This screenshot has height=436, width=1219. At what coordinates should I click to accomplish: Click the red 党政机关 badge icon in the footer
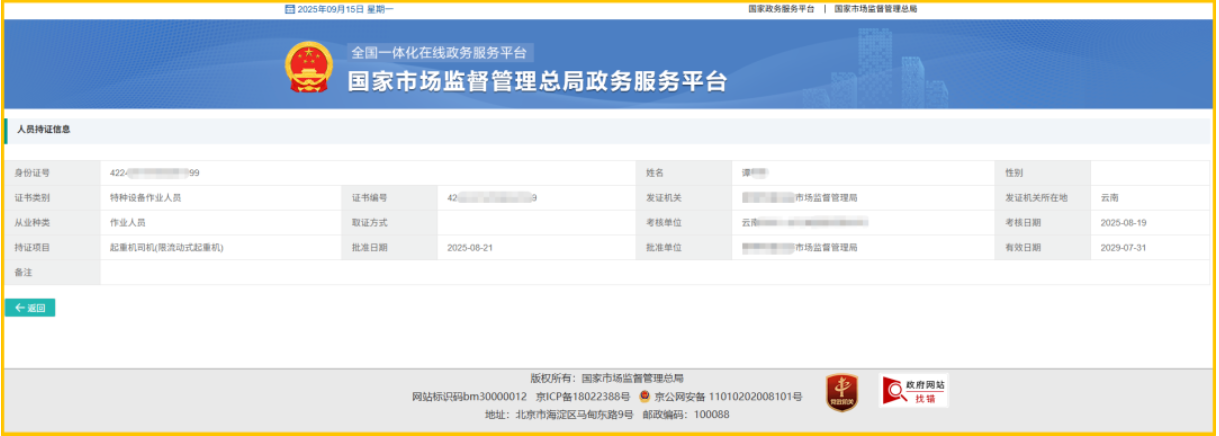pos(841,392)
